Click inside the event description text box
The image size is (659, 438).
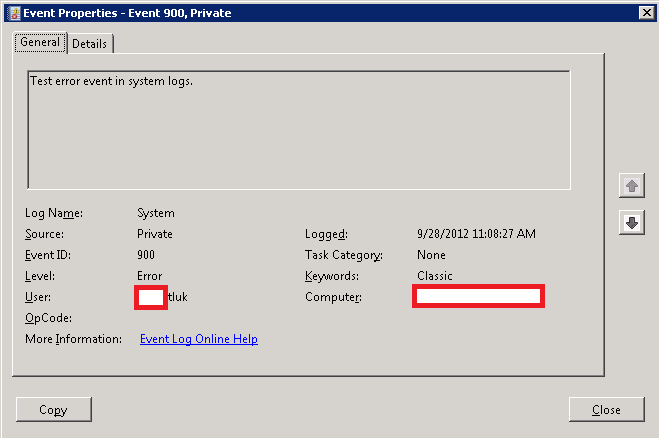tap(298, 129)
